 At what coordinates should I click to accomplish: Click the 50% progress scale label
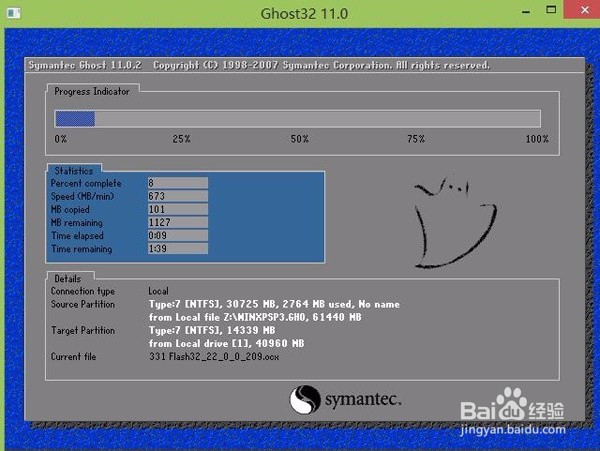pos(300,139)
